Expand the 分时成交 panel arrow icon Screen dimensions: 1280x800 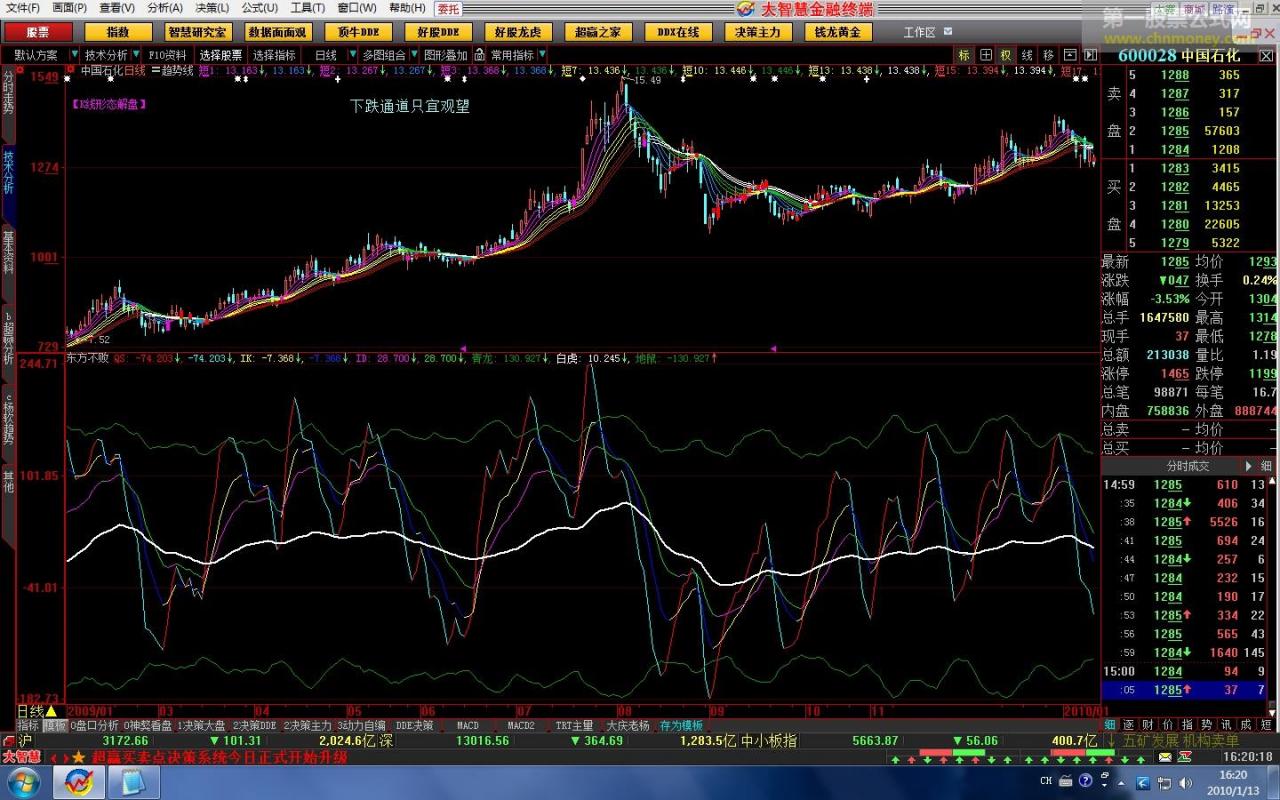[1250, 466]
